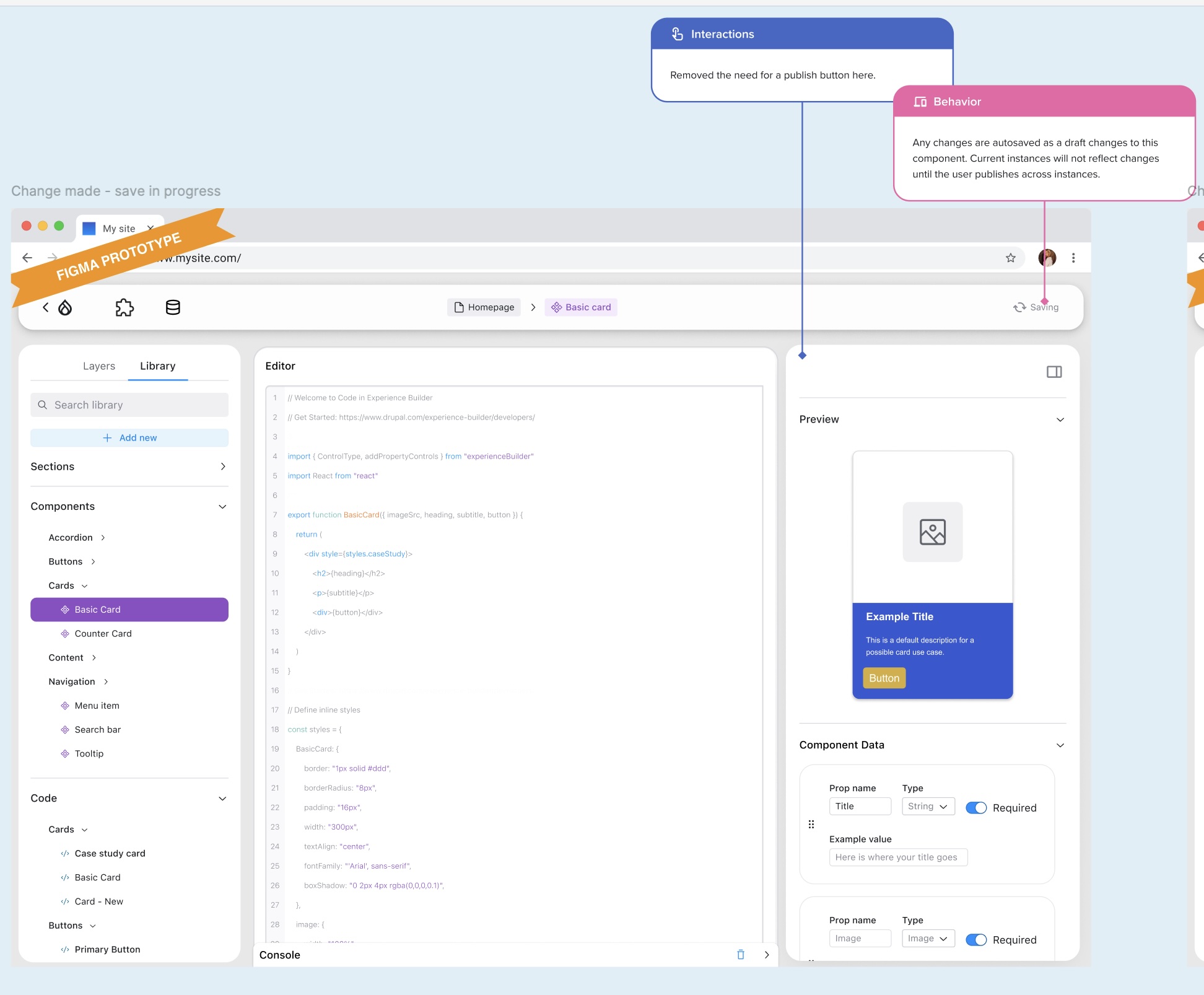Clear console with trash icon
The width and height of the screenshot is (1204, 995).
(740, 955)
